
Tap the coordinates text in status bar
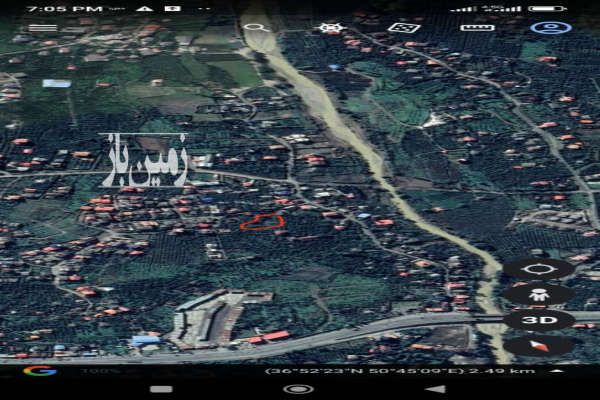(364, 371)
